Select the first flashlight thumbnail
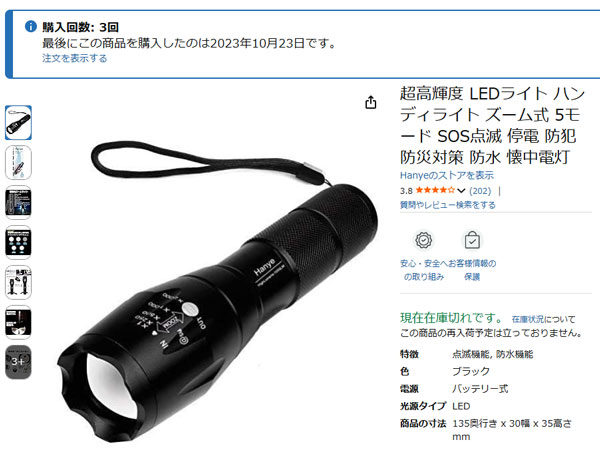Image resolution: width=600 pixels, height=449 pixels. point(18,122)
